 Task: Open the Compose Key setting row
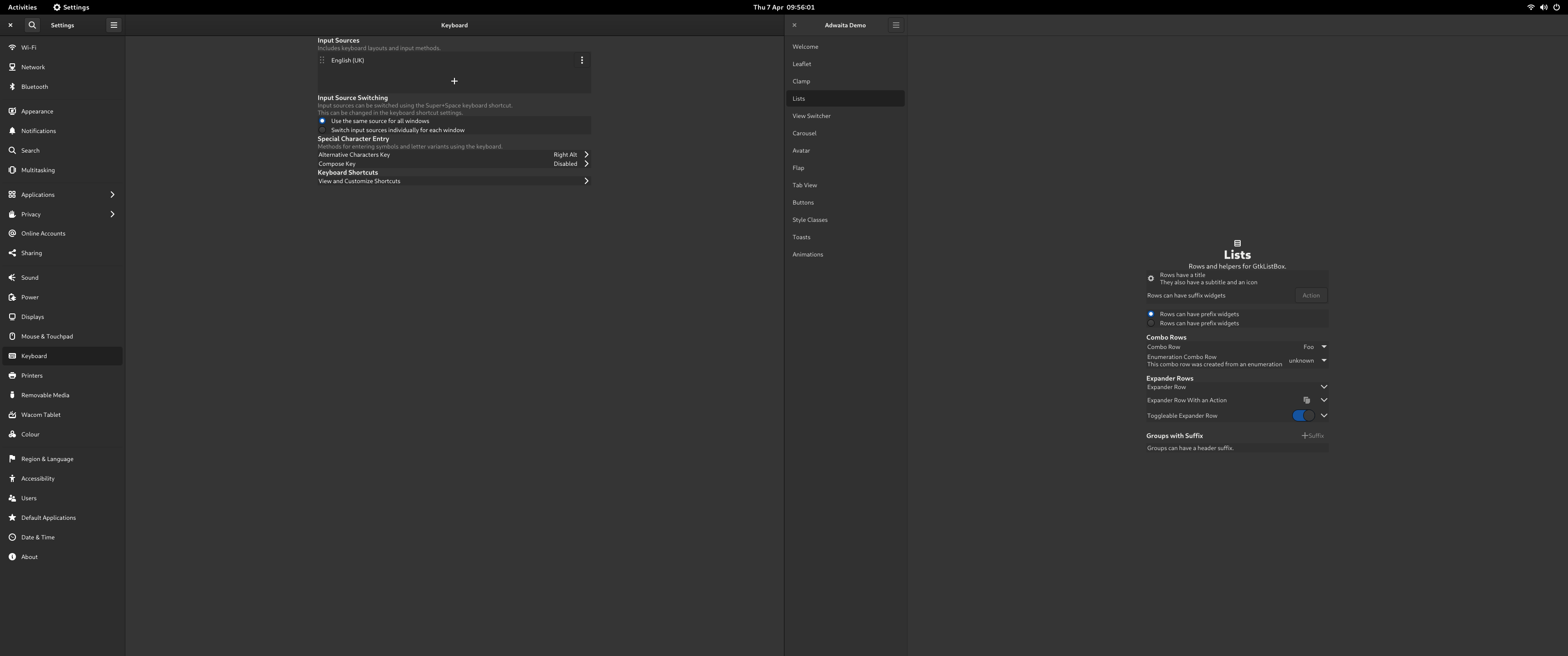click(x=454, y=164)
